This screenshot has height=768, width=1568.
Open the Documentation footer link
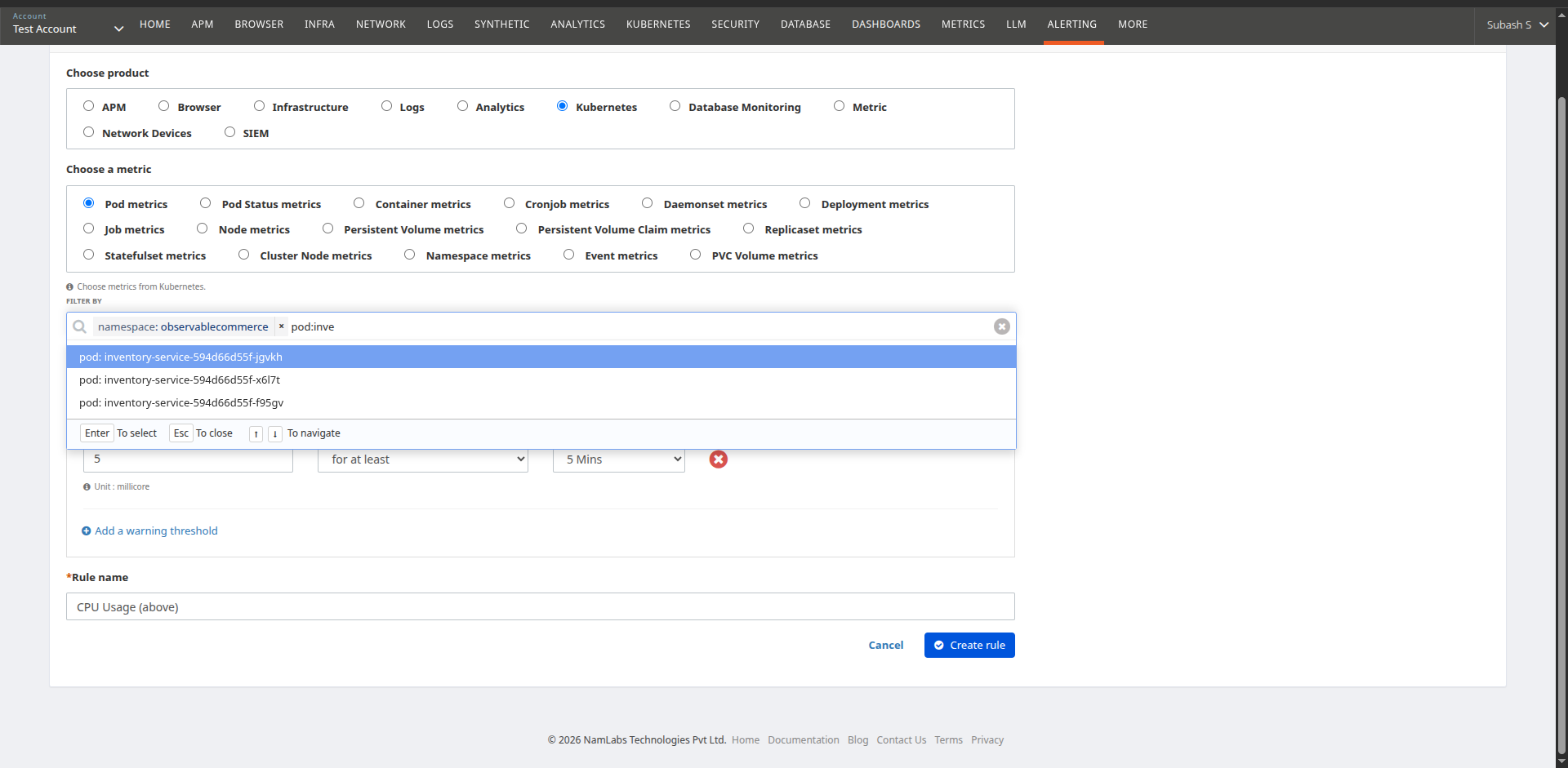point(804,740)
